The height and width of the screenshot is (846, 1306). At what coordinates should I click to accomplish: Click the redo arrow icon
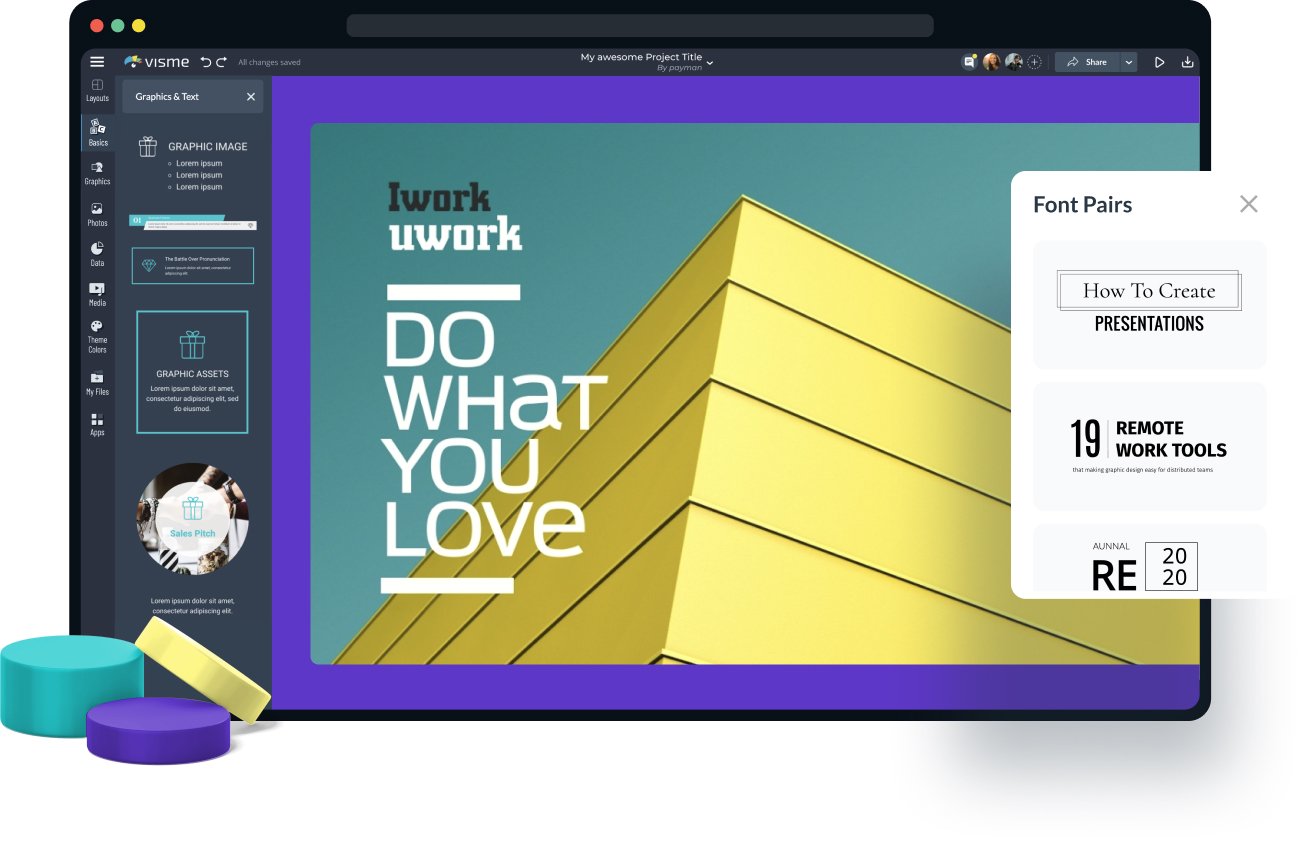tap(221, 62)
